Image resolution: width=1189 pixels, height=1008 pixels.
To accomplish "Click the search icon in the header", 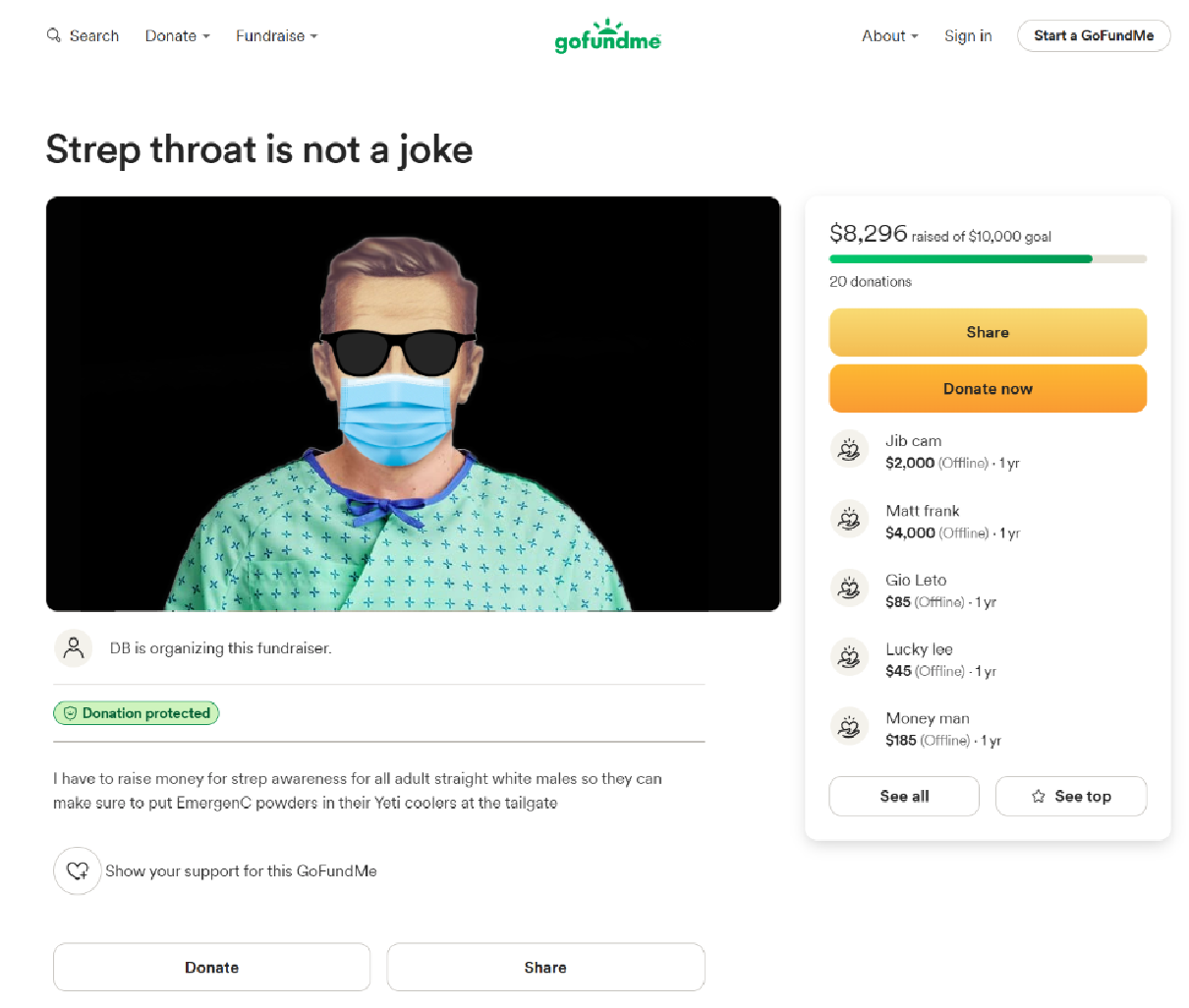I will tap(53, 35).
